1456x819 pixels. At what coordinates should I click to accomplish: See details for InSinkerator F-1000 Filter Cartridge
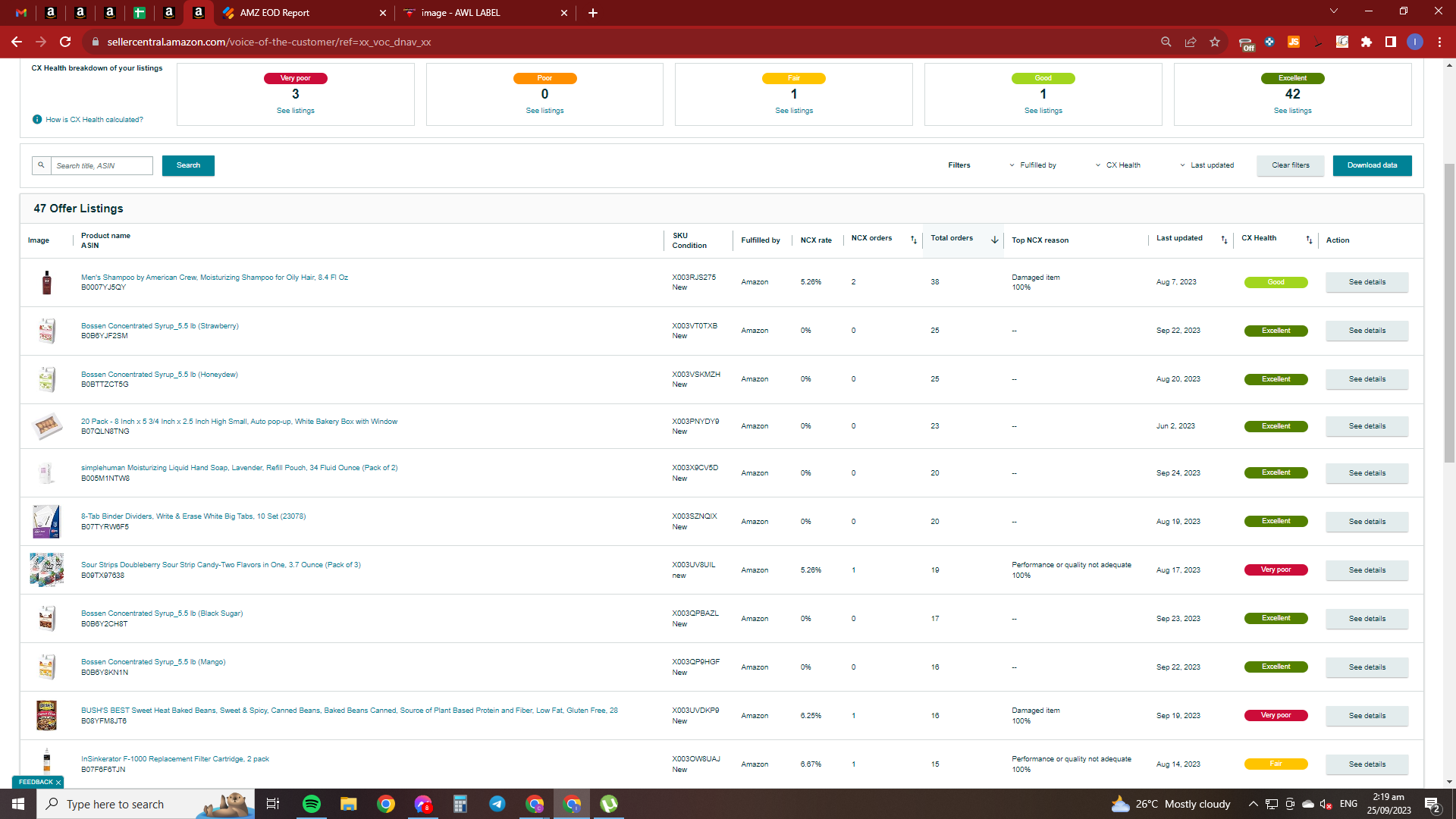[1367, 764]
